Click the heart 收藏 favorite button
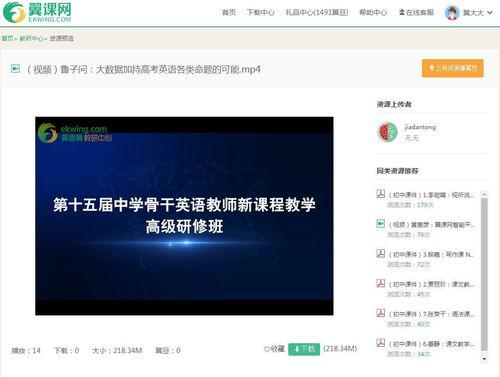 (274, 349)
